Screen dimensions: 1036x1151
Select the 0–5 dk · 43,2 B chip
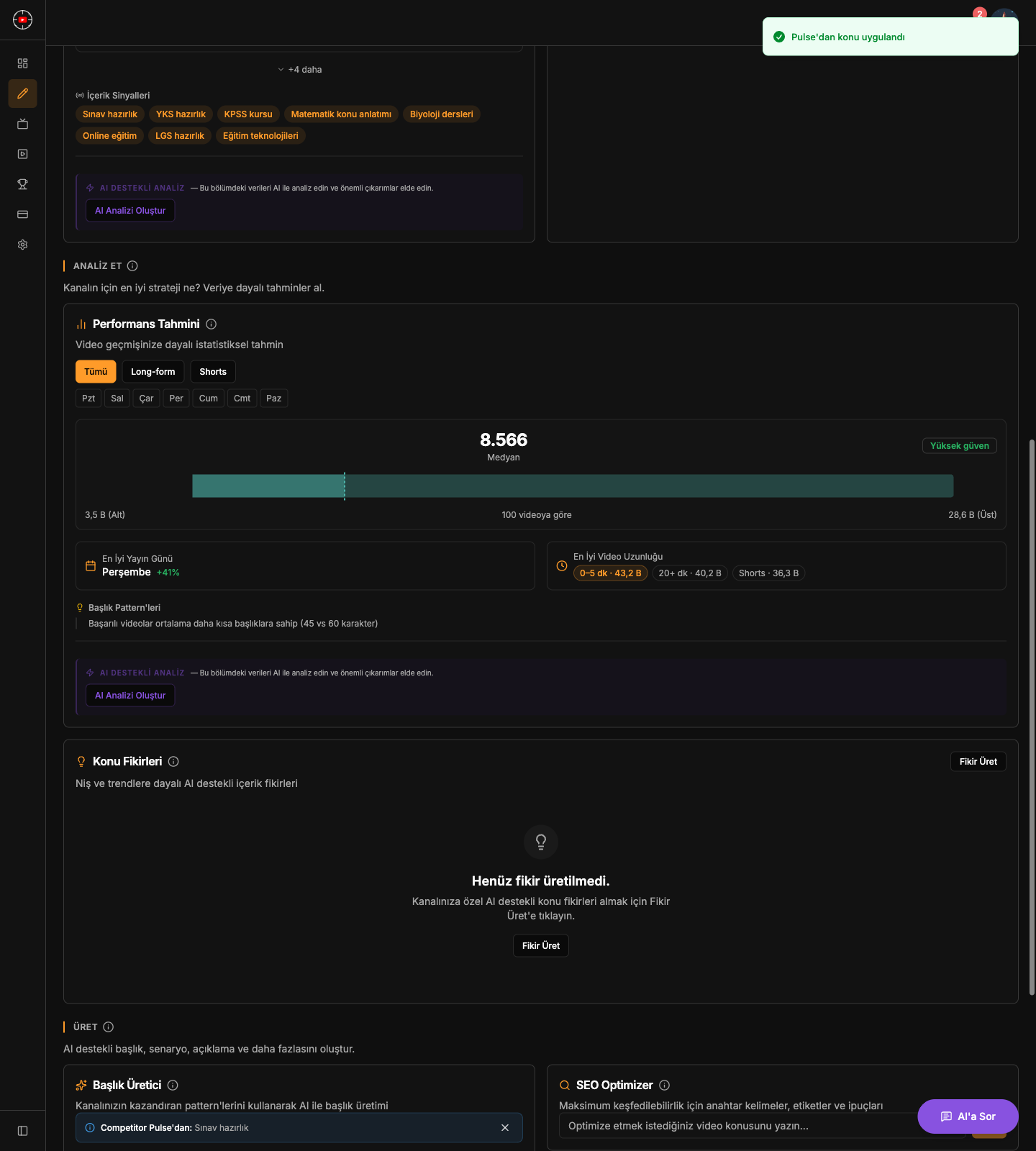(611, 573)
